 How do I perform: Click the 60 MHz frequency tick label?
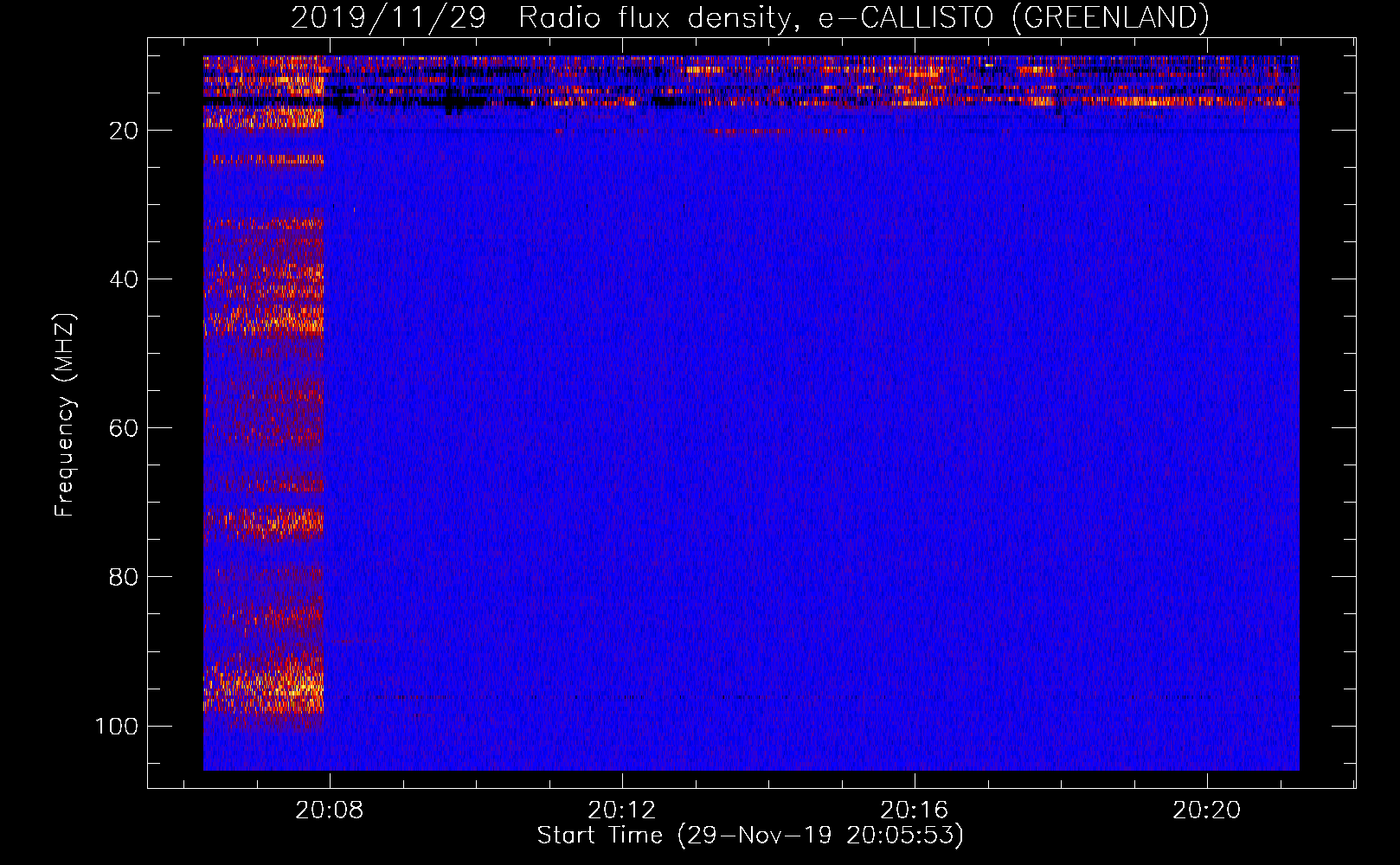(124, 428)
